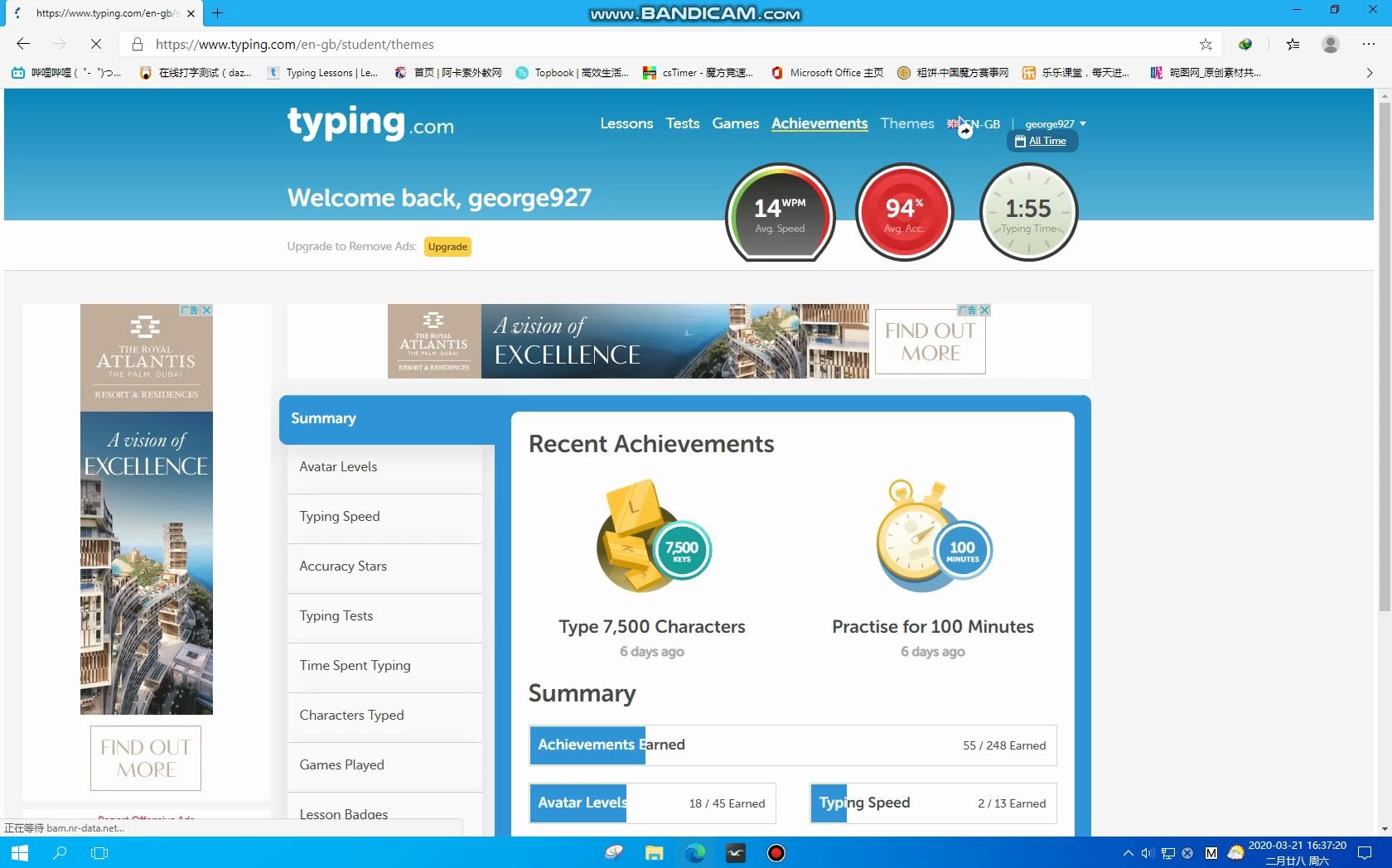This screenshot has height=868, width=1392.
Task: Click the 'Type 7,500 Characters' title
Action: tap(652, 627)
